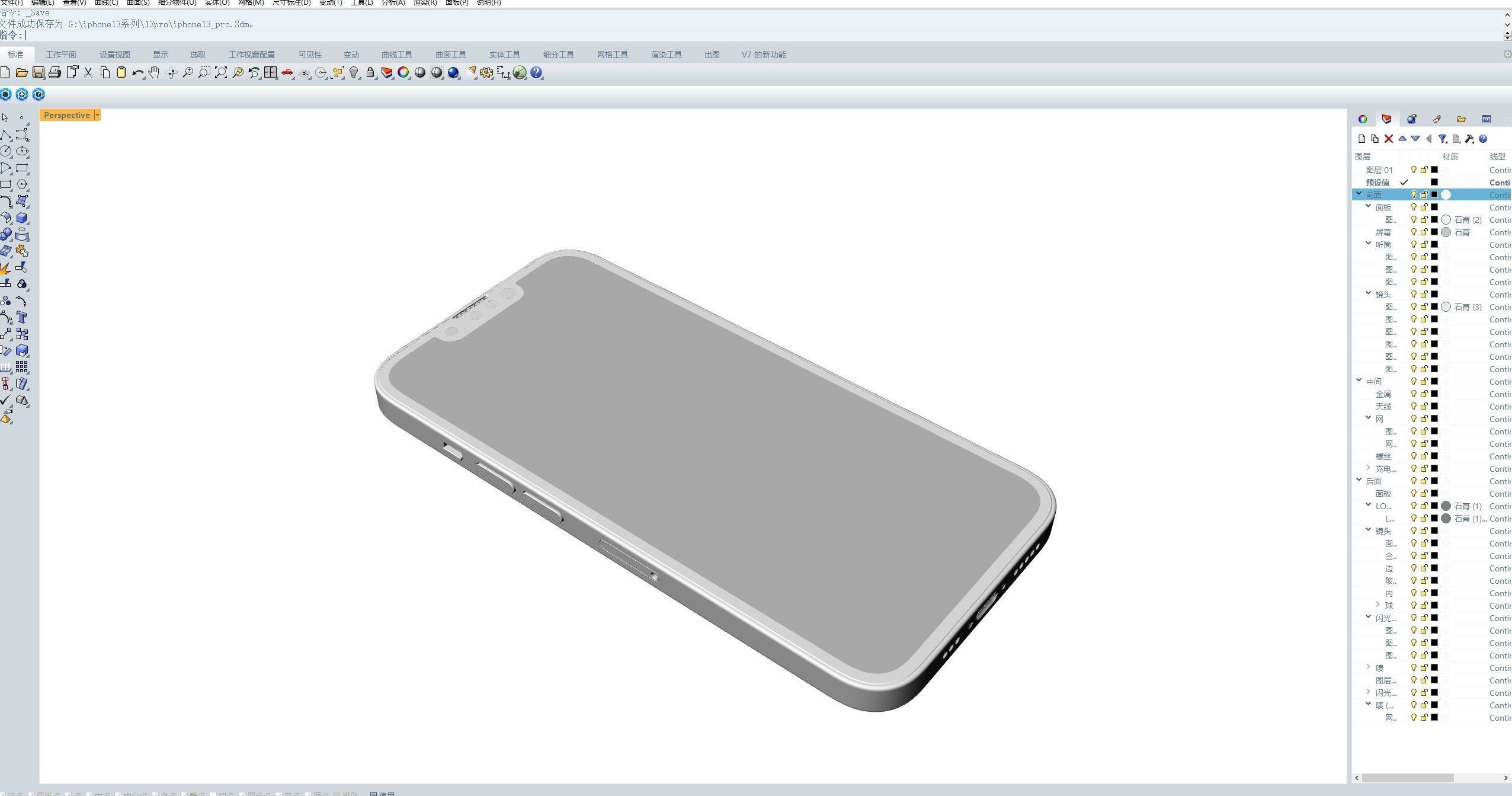Toggle visibility bulb of 天线 layer
The height and width of the screenshot is (796, 1512).
click(1414, 406)
